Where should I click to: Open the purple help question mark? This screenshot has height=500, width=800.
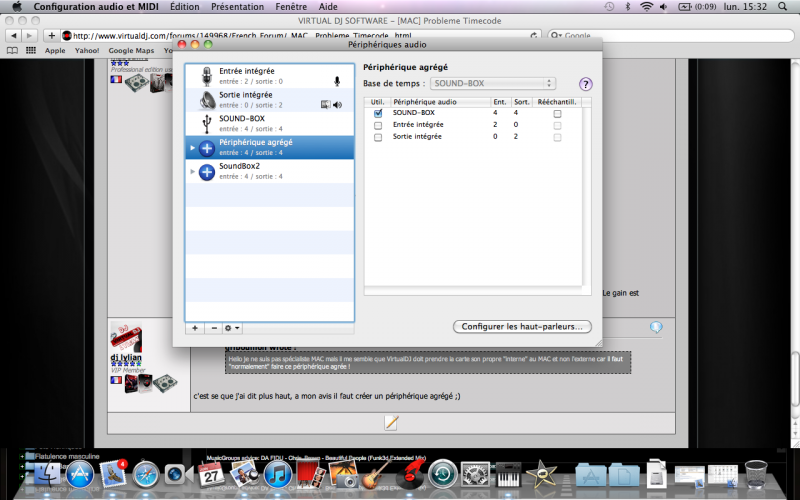coord(585,84)
